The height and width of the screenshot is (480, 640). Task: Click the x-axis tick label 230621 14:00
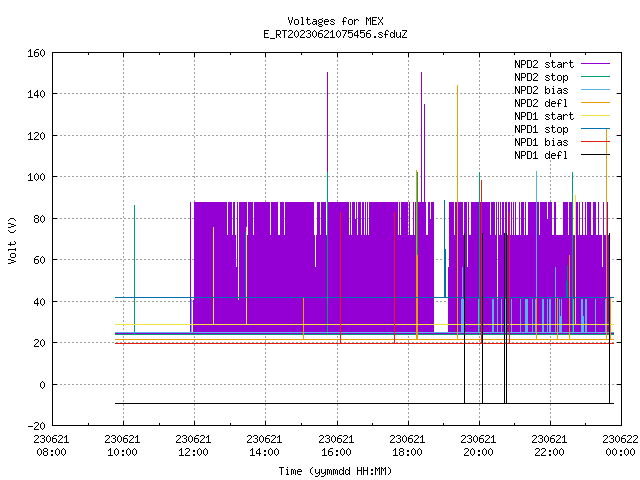pyautogui.click(x=264, y=446)
